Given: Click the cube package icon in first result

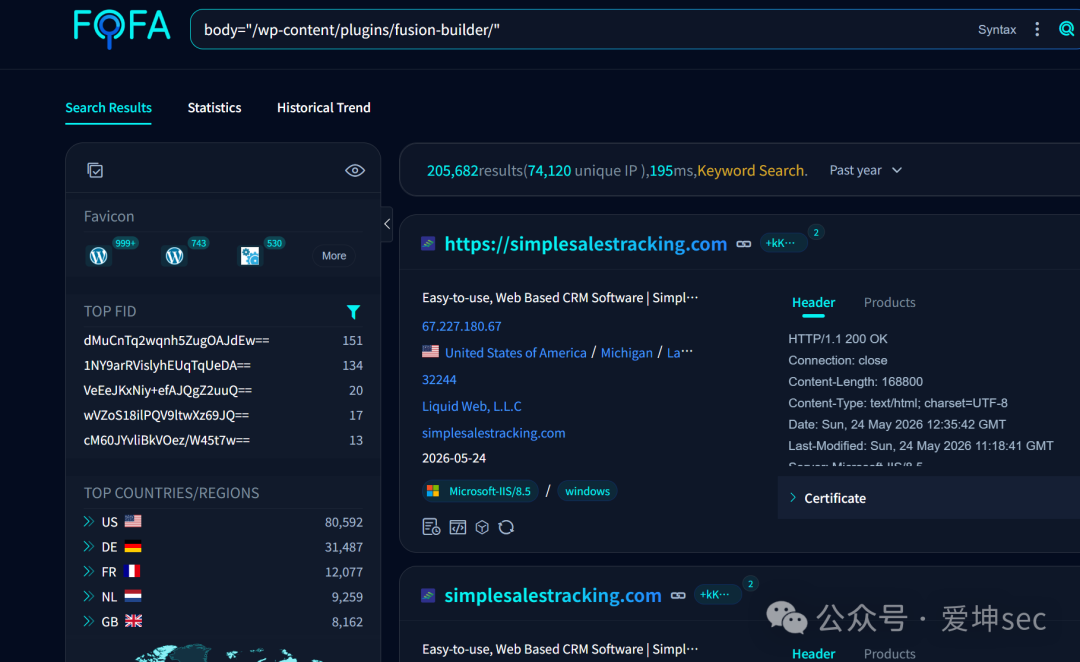Looking at the screenshot, I should click(482, 527).
